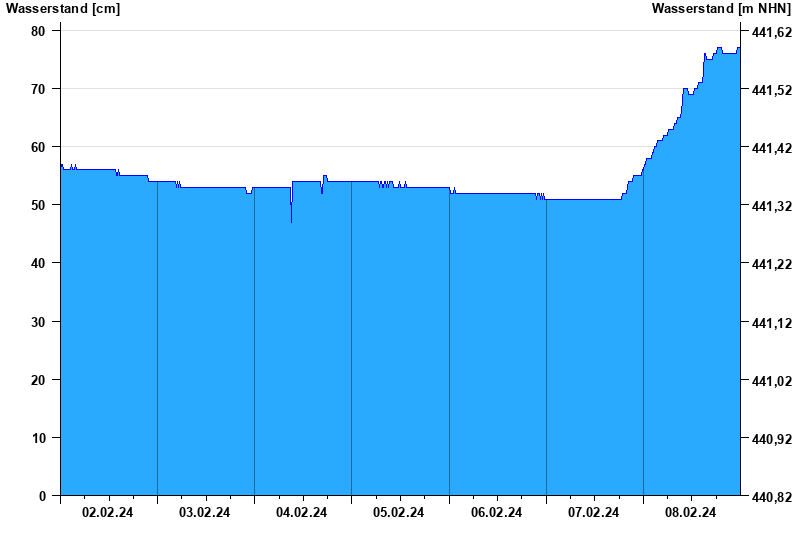This screenshot has height=550, width=800.
Task: Click the 03.02.24 date label
Action: 205,512
